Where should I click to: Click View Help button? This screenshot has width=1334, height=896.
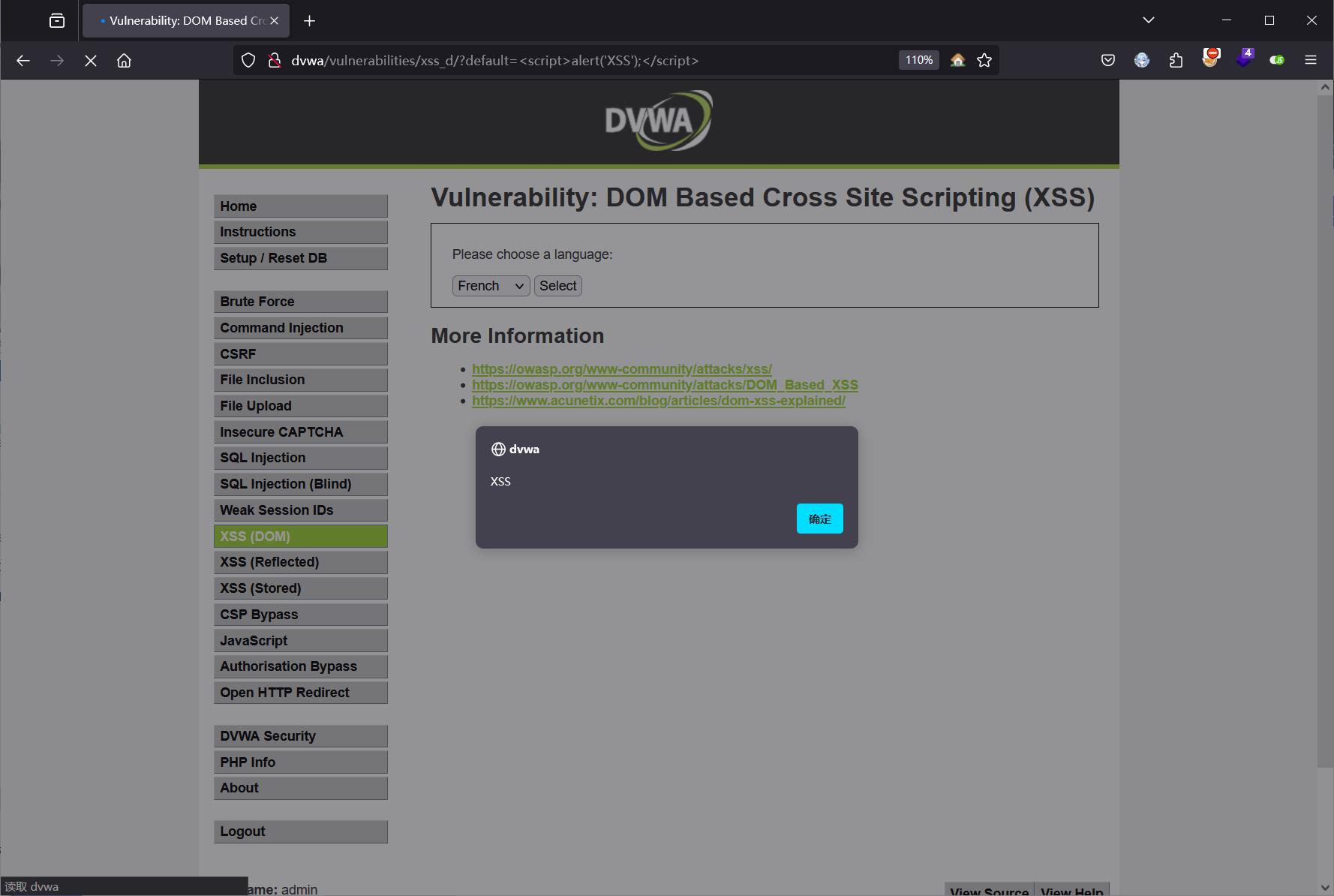click(1071, 890)
